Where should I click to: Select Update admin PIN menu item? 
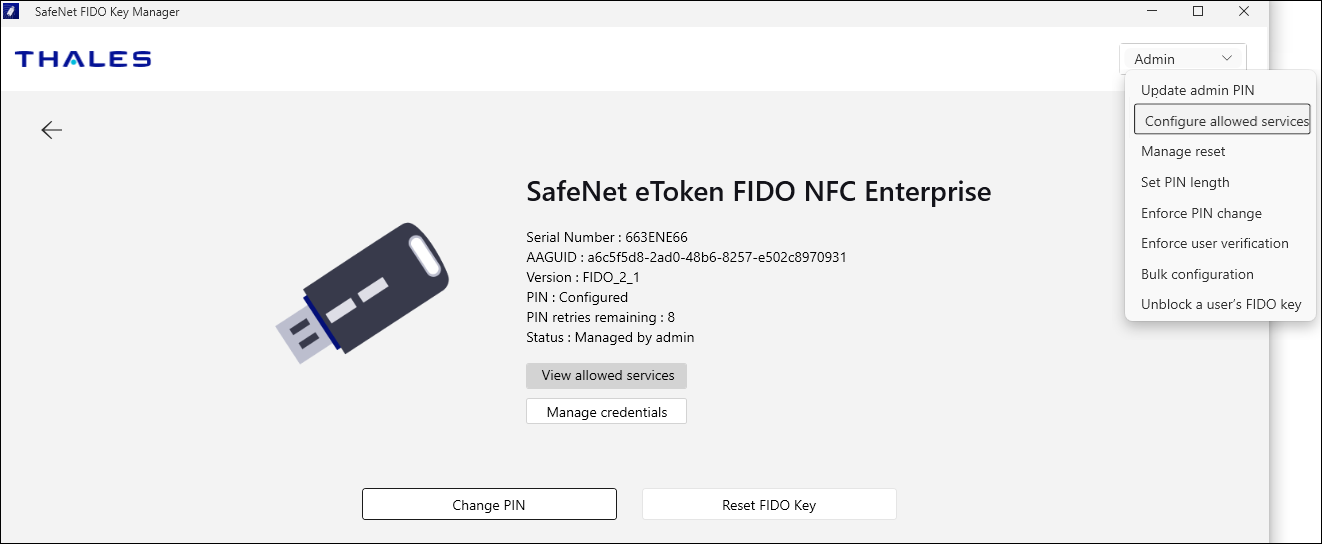pyautogui.click(x=1197, y=90)
